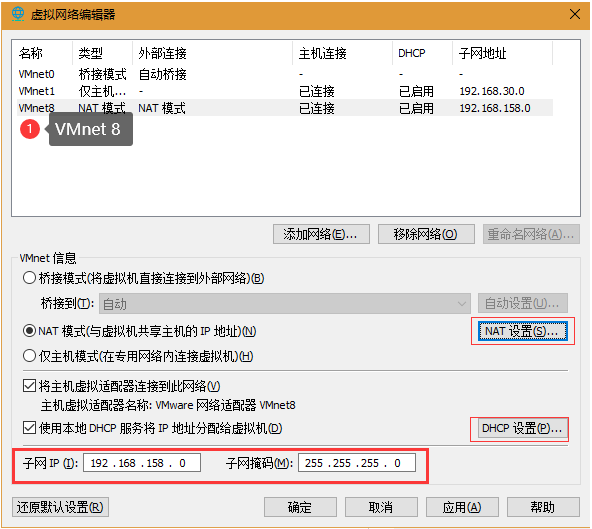
Task: Open 帮助 button
Action: tap(543, 507)
